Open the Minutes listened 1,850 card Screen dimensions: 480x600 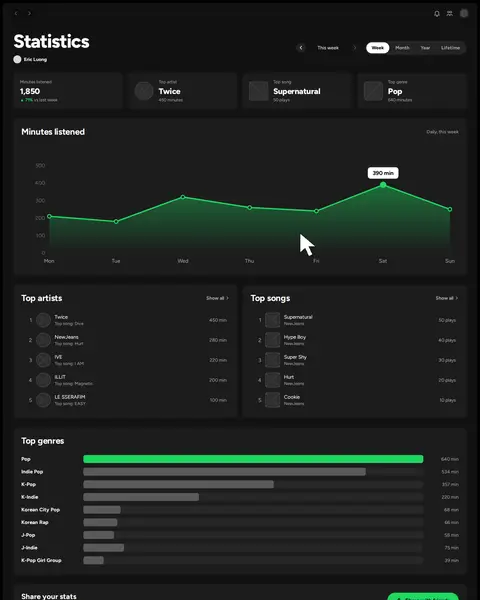[x=68, y=91]
